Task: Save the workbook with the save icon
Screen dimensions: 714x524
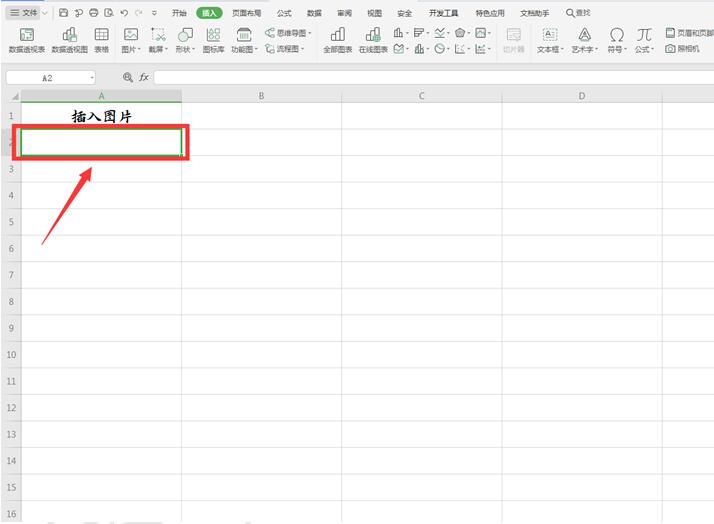Action: coord(64,13)
